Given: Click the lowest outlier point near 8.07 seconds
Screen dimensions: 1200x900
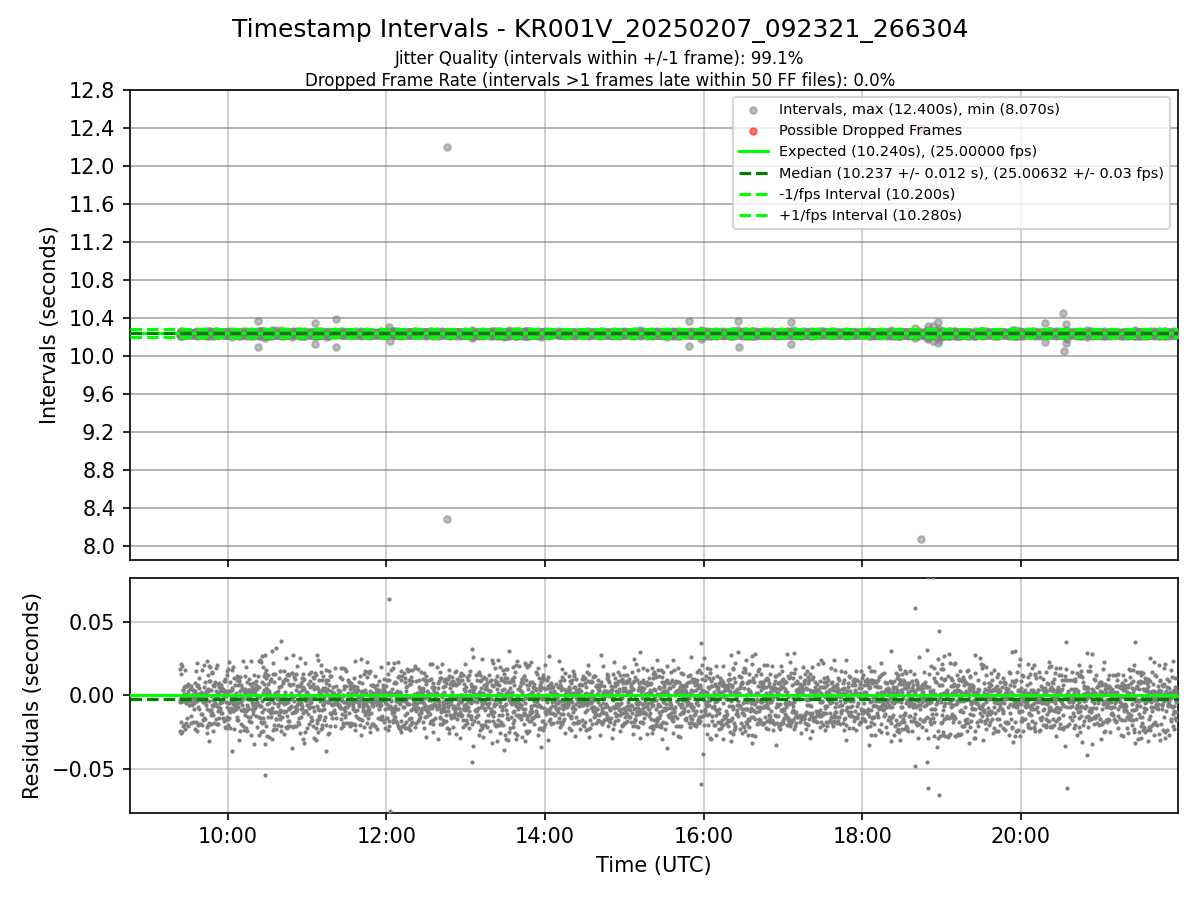Looking at the screenshot, I should pyautogui.click(x=921, y=539).
